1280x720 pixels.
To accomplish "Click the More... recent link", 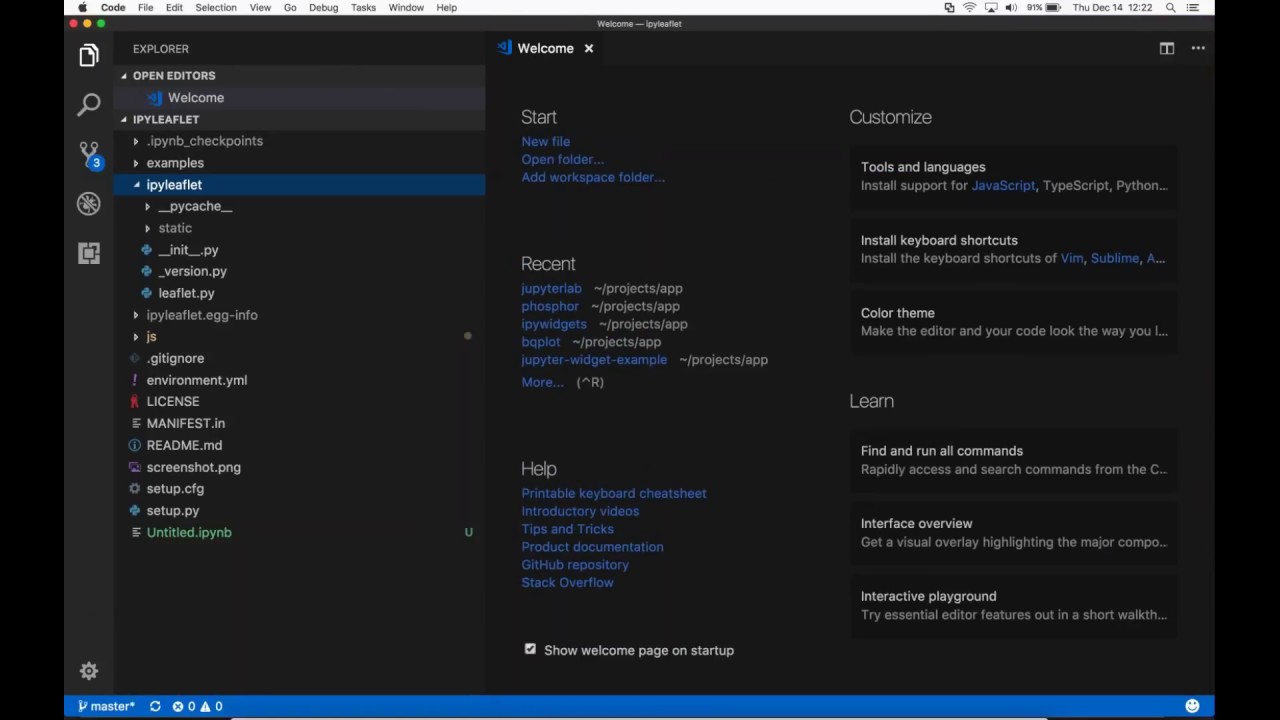I will (x=542, y=382).
